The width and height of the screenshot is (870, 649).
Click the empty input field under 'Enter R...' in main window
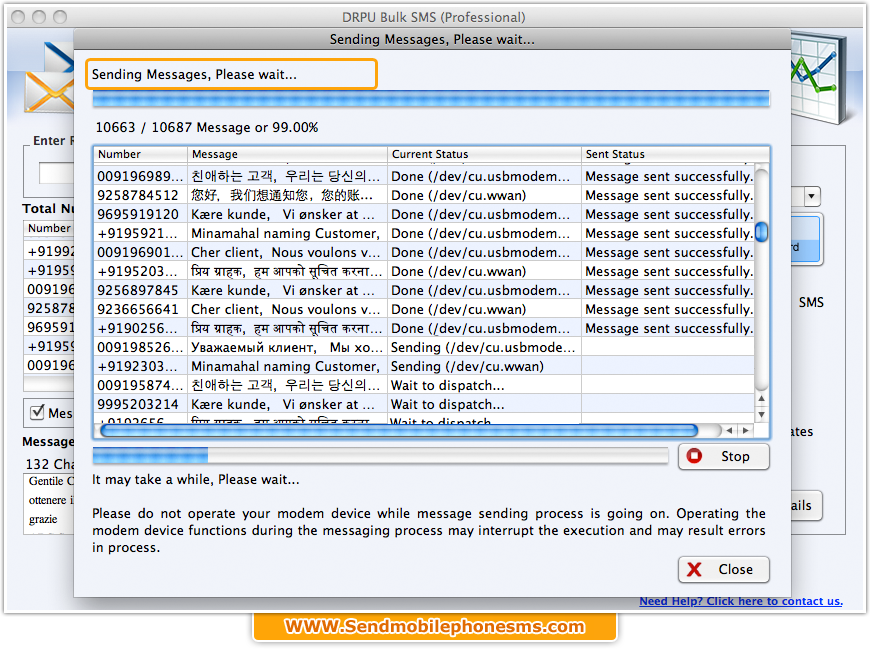pyautogui.click(x=56, y=173)
